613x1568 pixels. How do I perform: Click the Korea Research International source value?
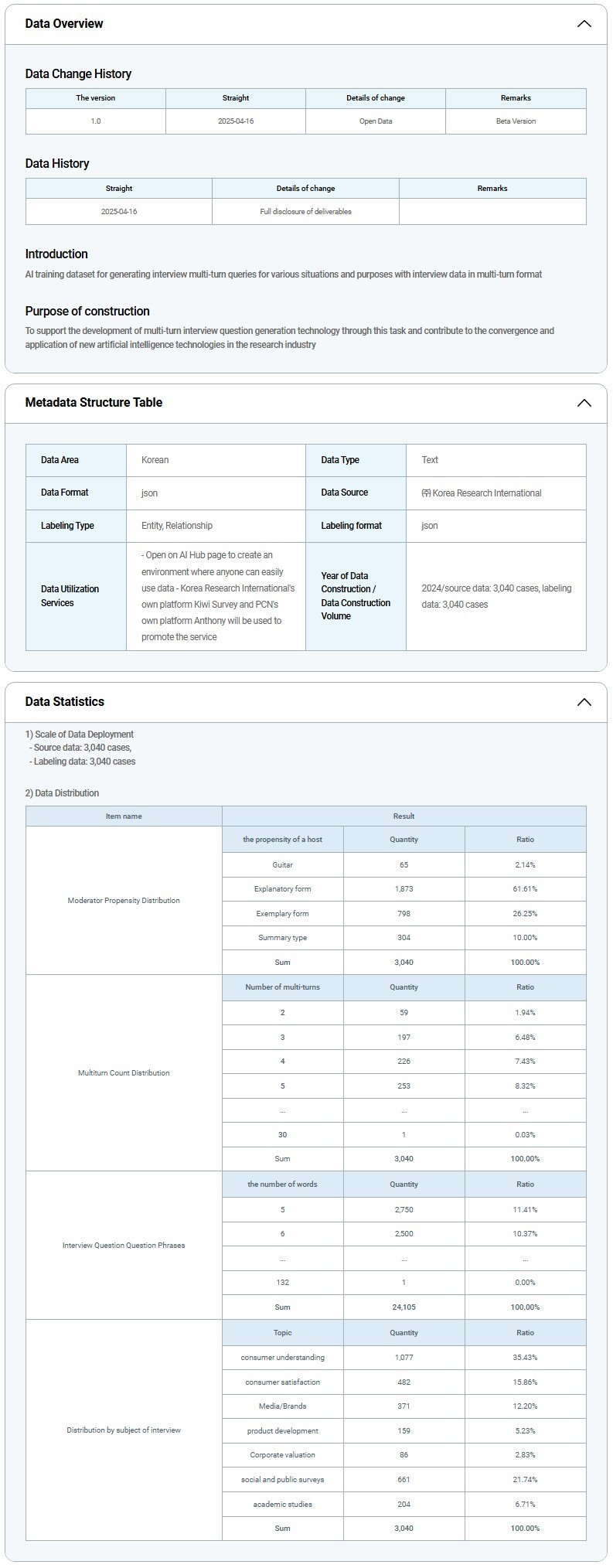click(482, 493)
